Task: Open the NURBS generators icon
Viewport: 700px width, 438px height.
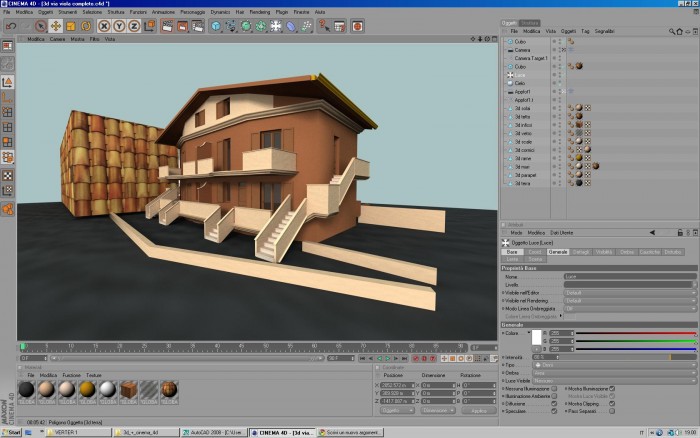Action: [246, 26]
